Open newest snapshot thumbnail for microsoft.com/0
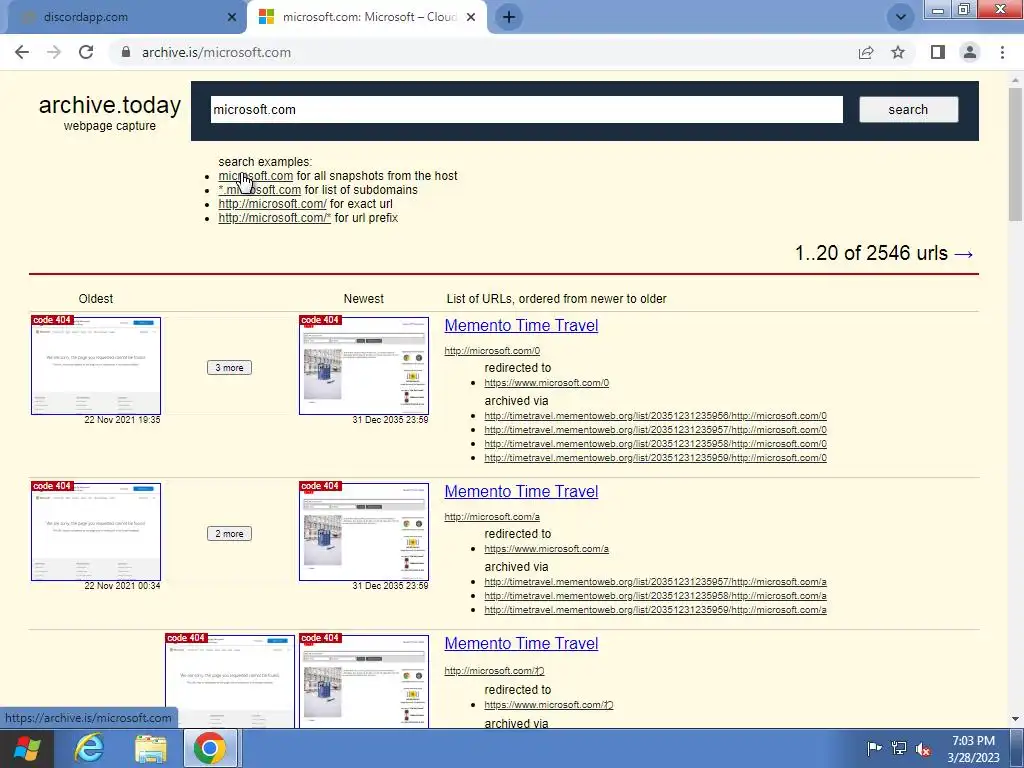Image resolution: width=1024 pixels, height=768 pixels. [364, 366]
